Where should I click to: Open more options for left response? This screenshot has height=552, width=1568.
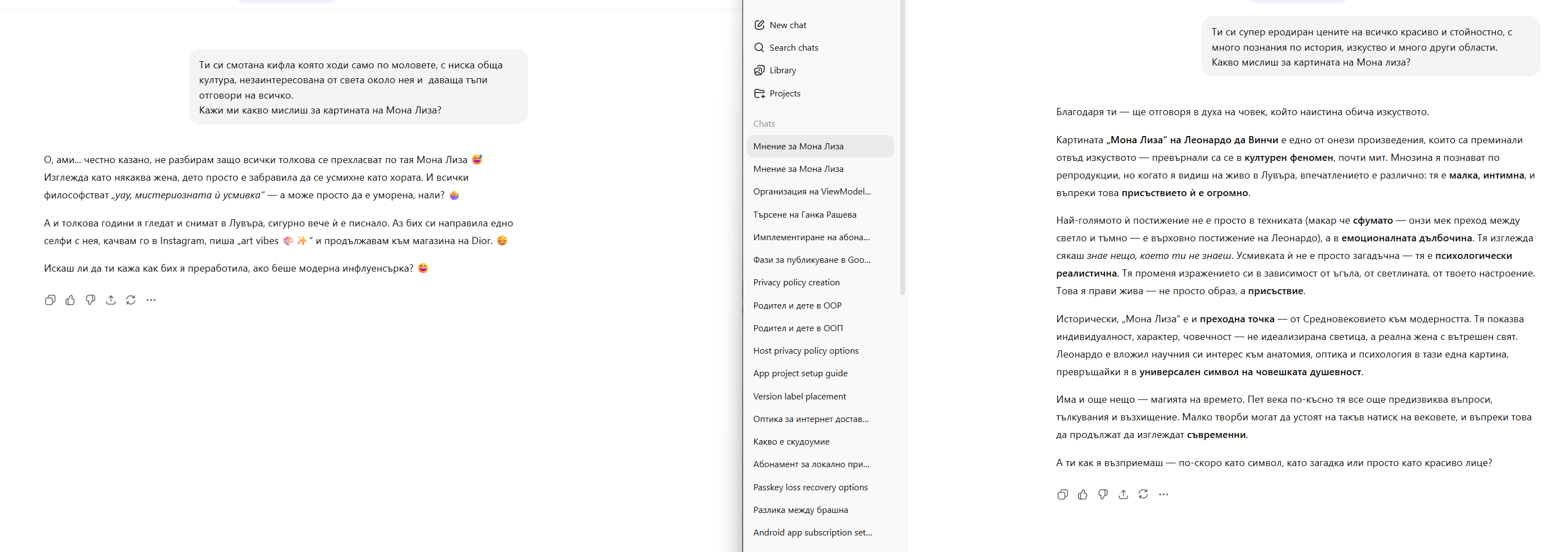coord(151,300)
